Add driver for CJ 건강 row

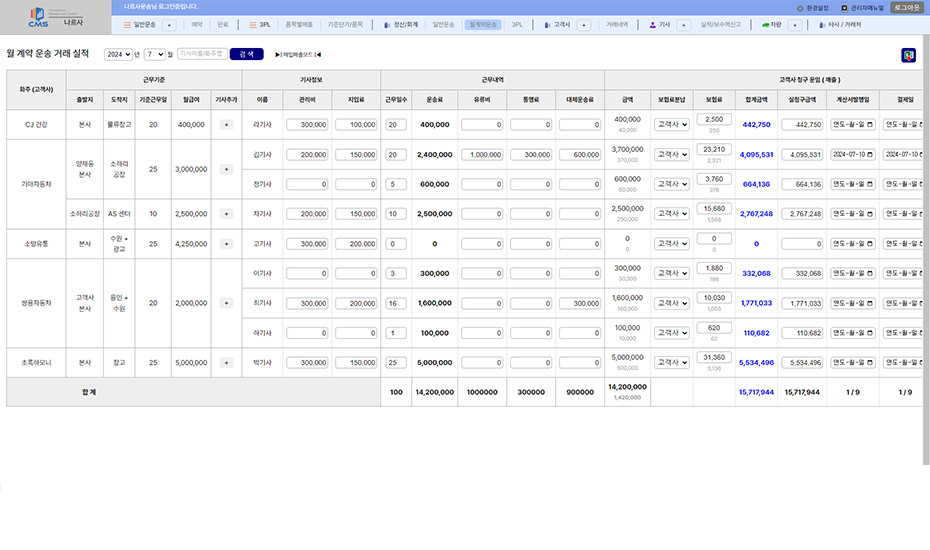tap(226, 125)
